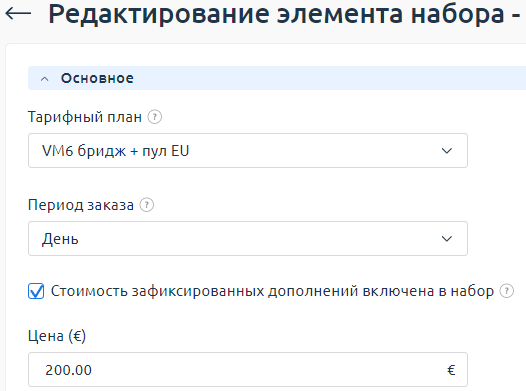Click the help icon beside Период заказа

[147, 205]
